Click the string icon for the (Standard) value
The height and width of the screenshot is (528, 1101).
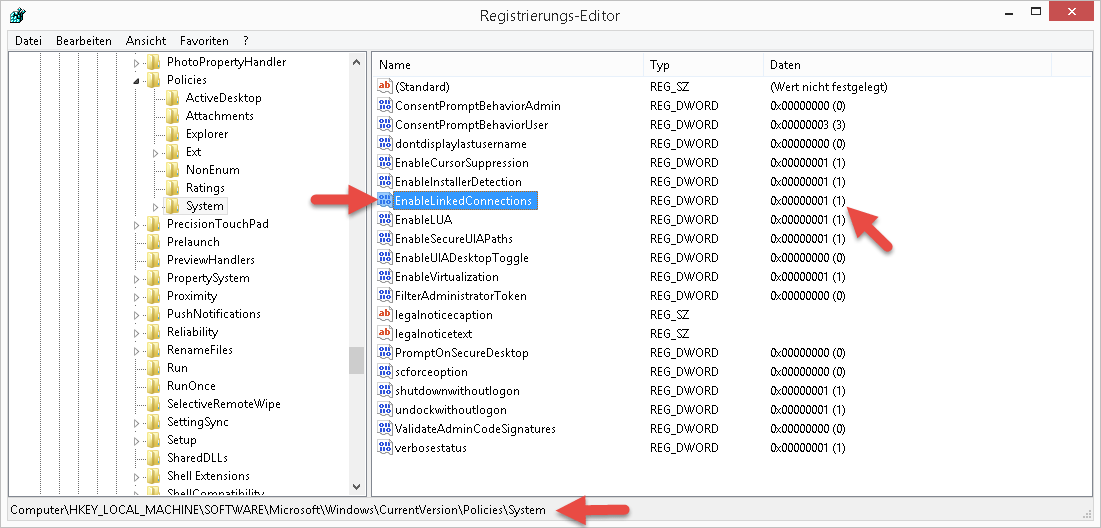[385, 87]
